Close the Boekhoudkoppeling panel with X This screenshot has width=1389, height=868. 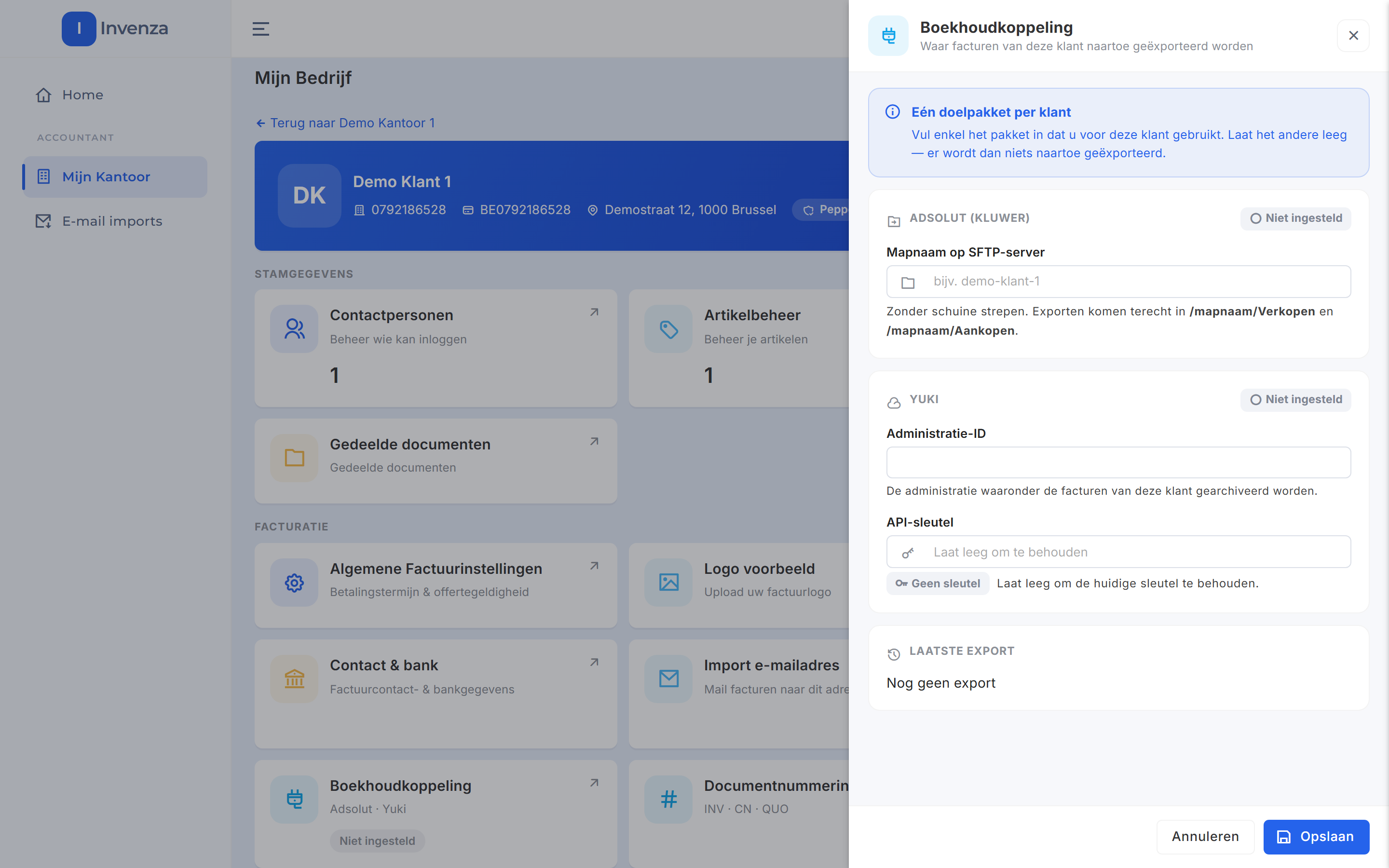pos(1353,36)
